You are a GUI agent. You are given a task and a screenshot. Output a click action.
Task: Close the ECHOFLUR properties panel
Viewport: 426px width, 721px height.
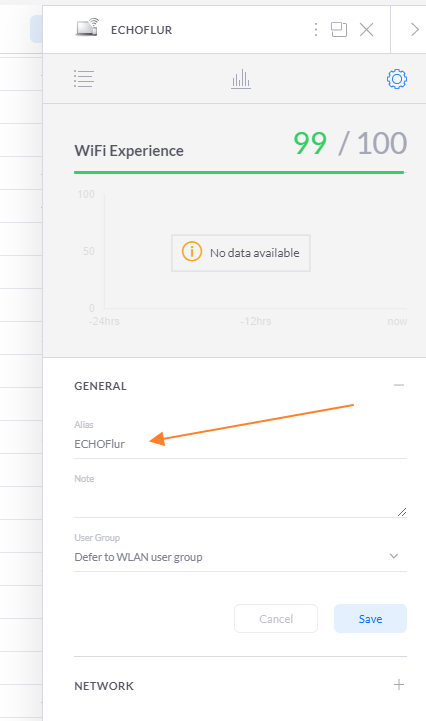[367, 30]
